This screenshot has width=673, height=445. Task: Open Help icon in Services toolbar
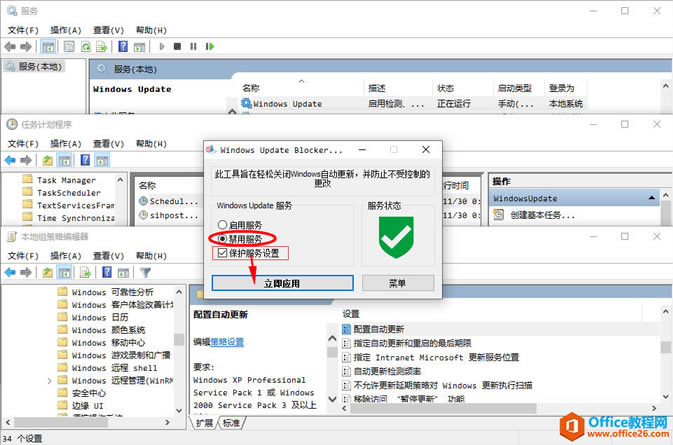click(123, 46)
